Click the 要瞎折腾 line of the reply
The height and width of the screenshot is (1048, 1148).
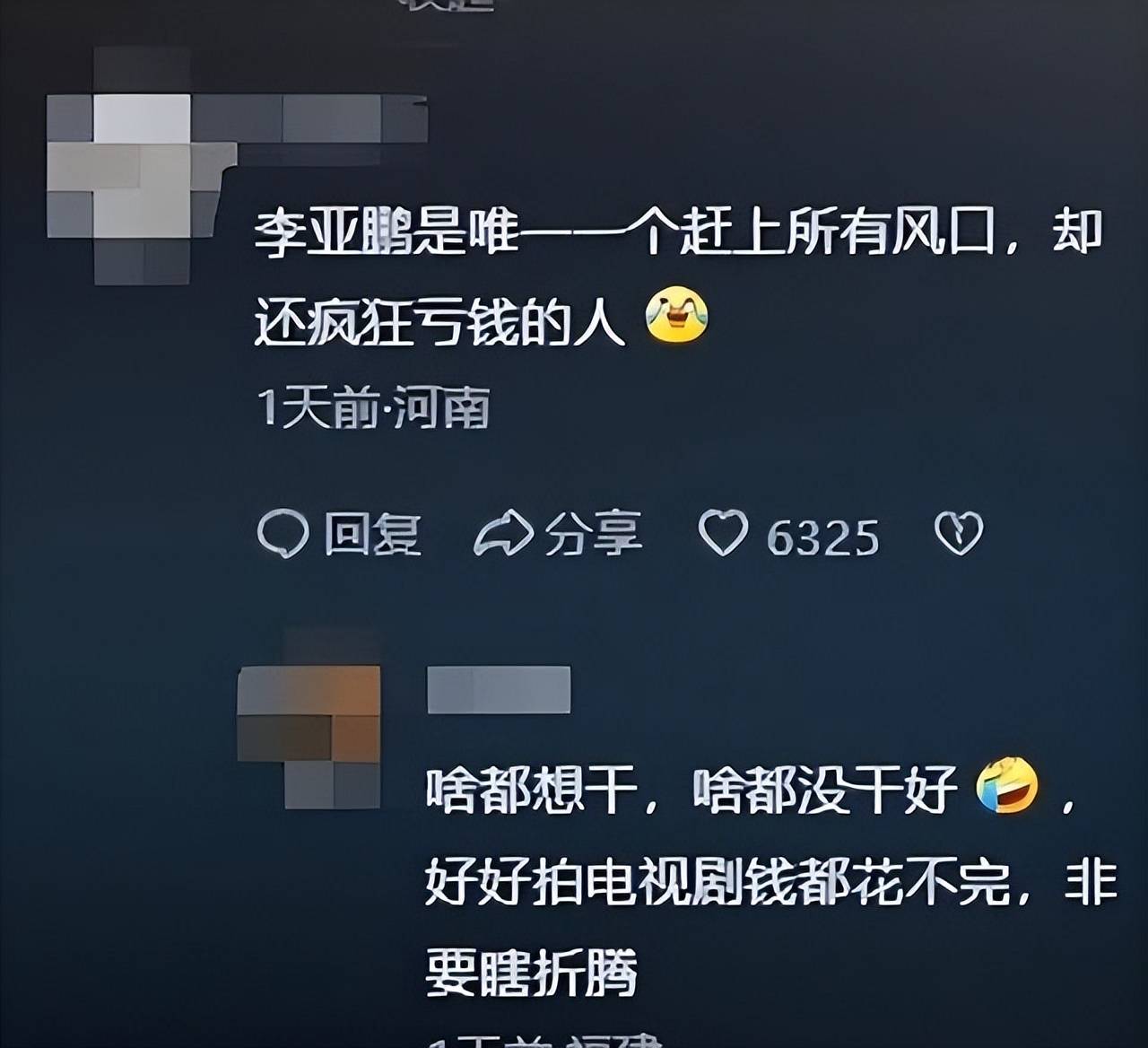pos(531,971)
